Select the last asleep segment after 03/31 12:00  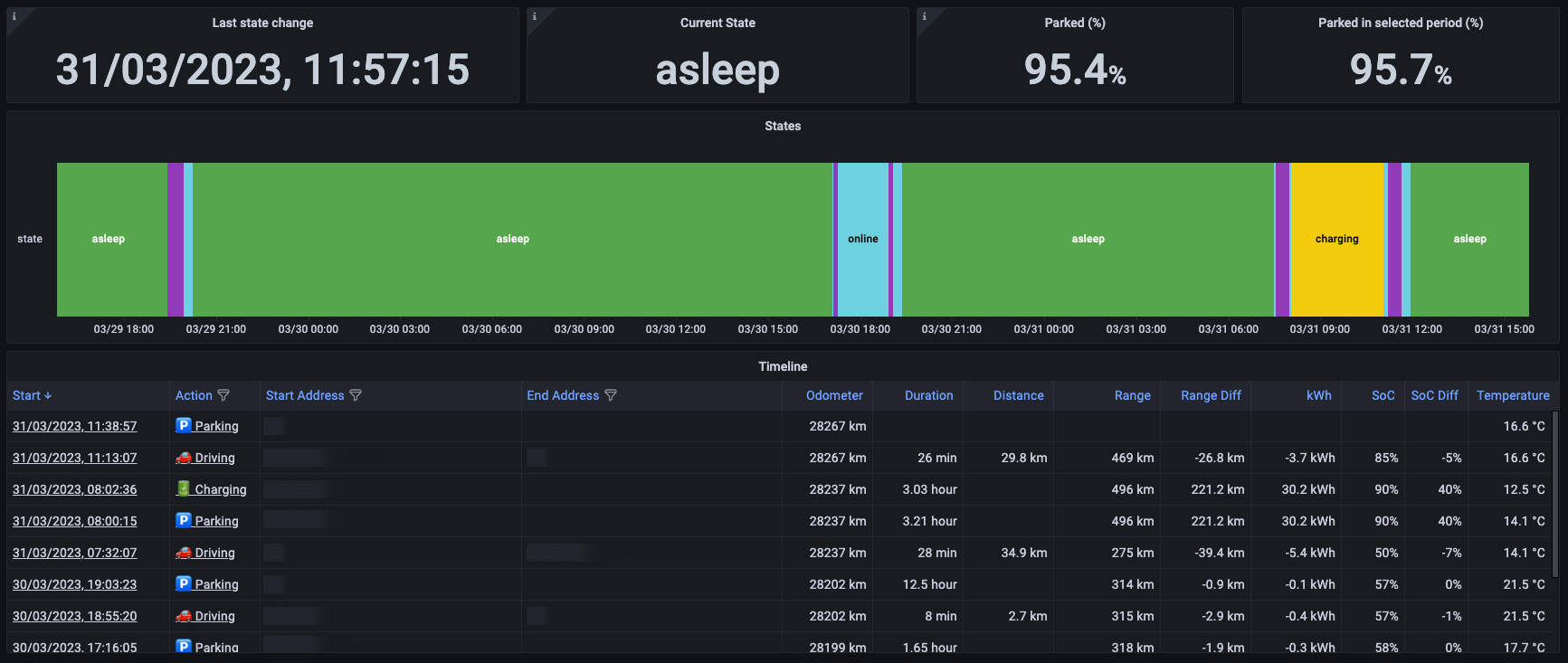pyautogui.click(x=1469, y=239)
